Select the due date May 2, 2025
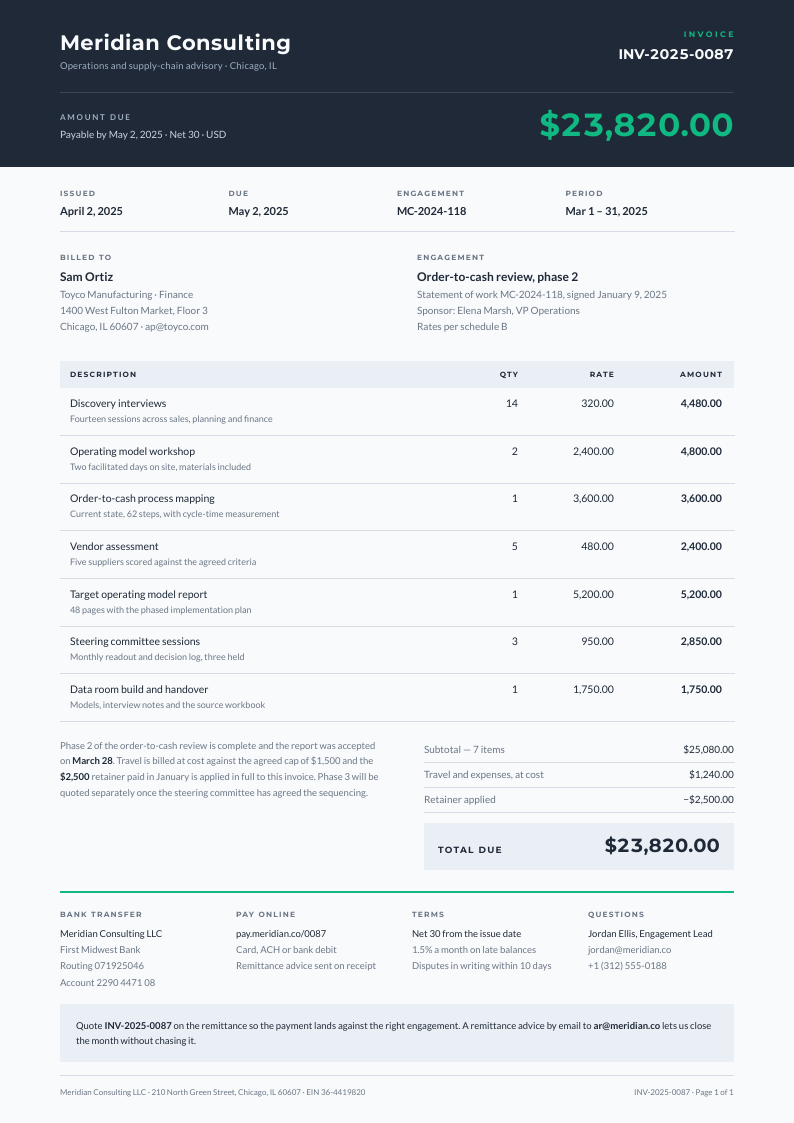794x1123 pixels. click(x=258, y=211)
